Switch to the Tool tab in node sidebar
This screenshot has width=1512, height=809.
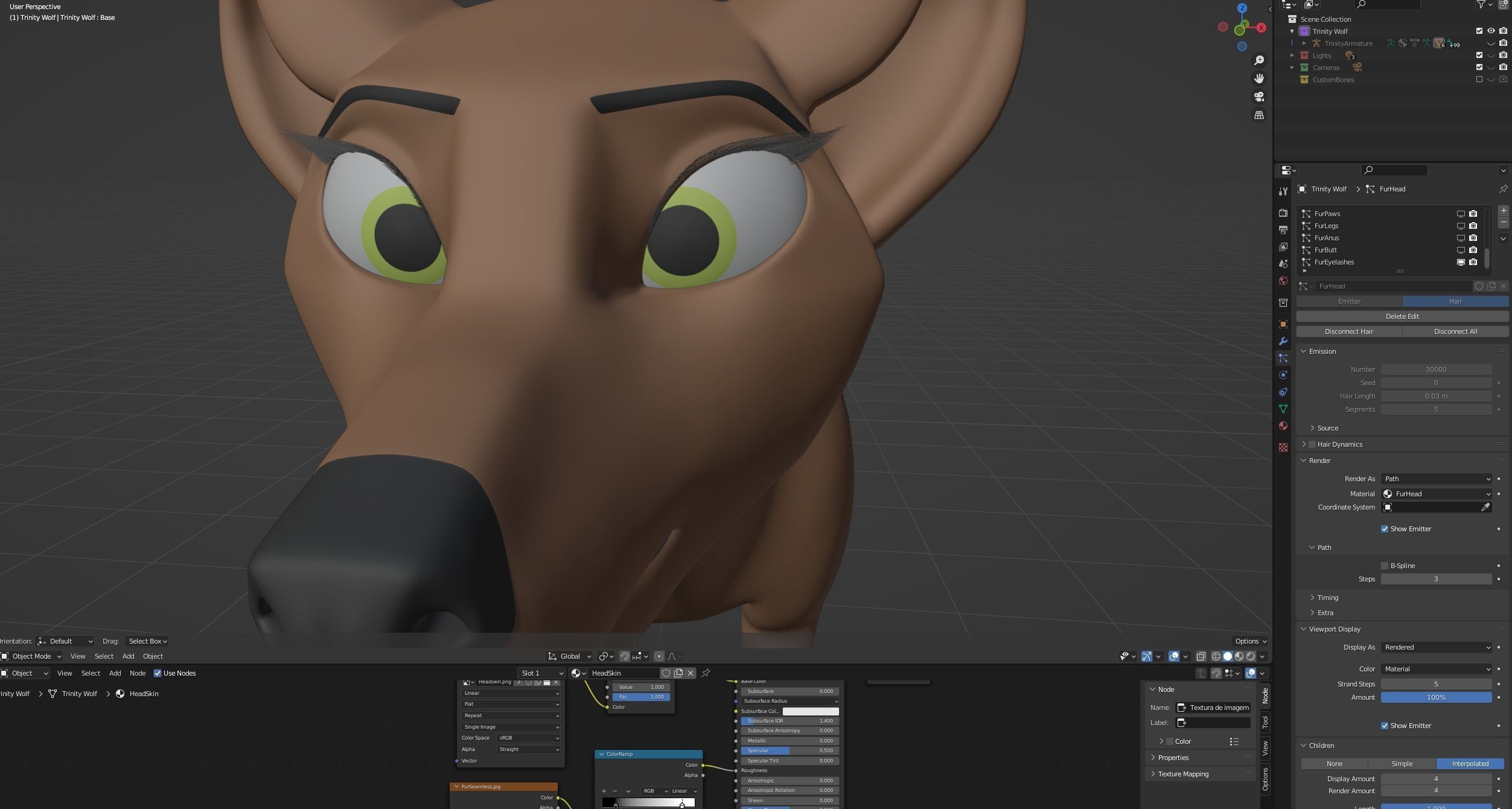tap(1265, 722)
